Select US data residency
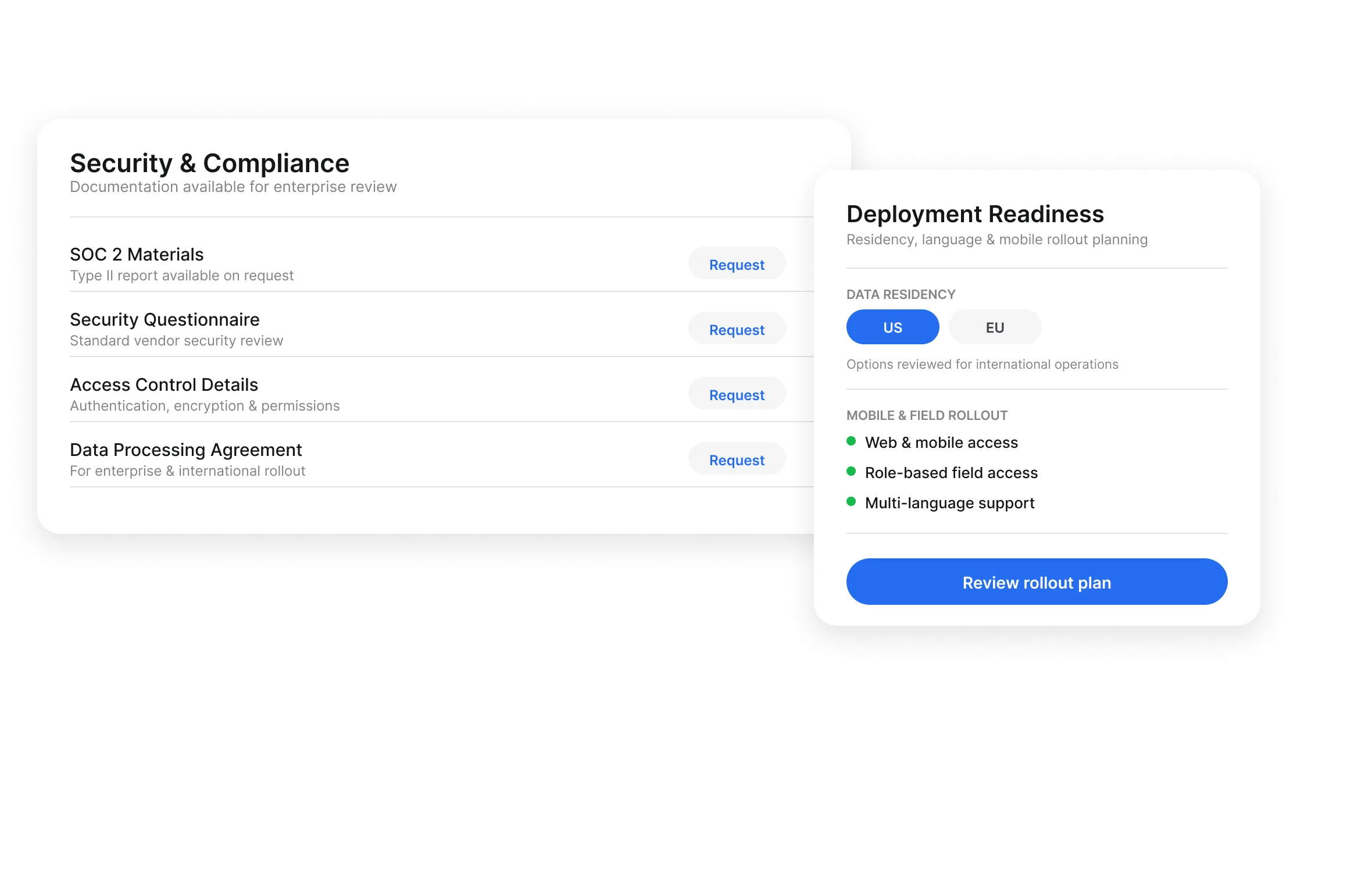This screenshot has height=884, width=1372. 892,327
